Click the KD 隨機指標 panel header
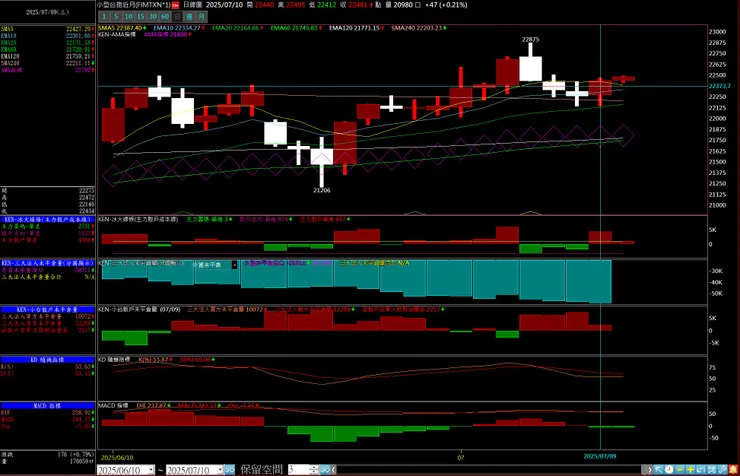This screenshot has height=476, width=740. pyautogui.click(x=47, y=359)
